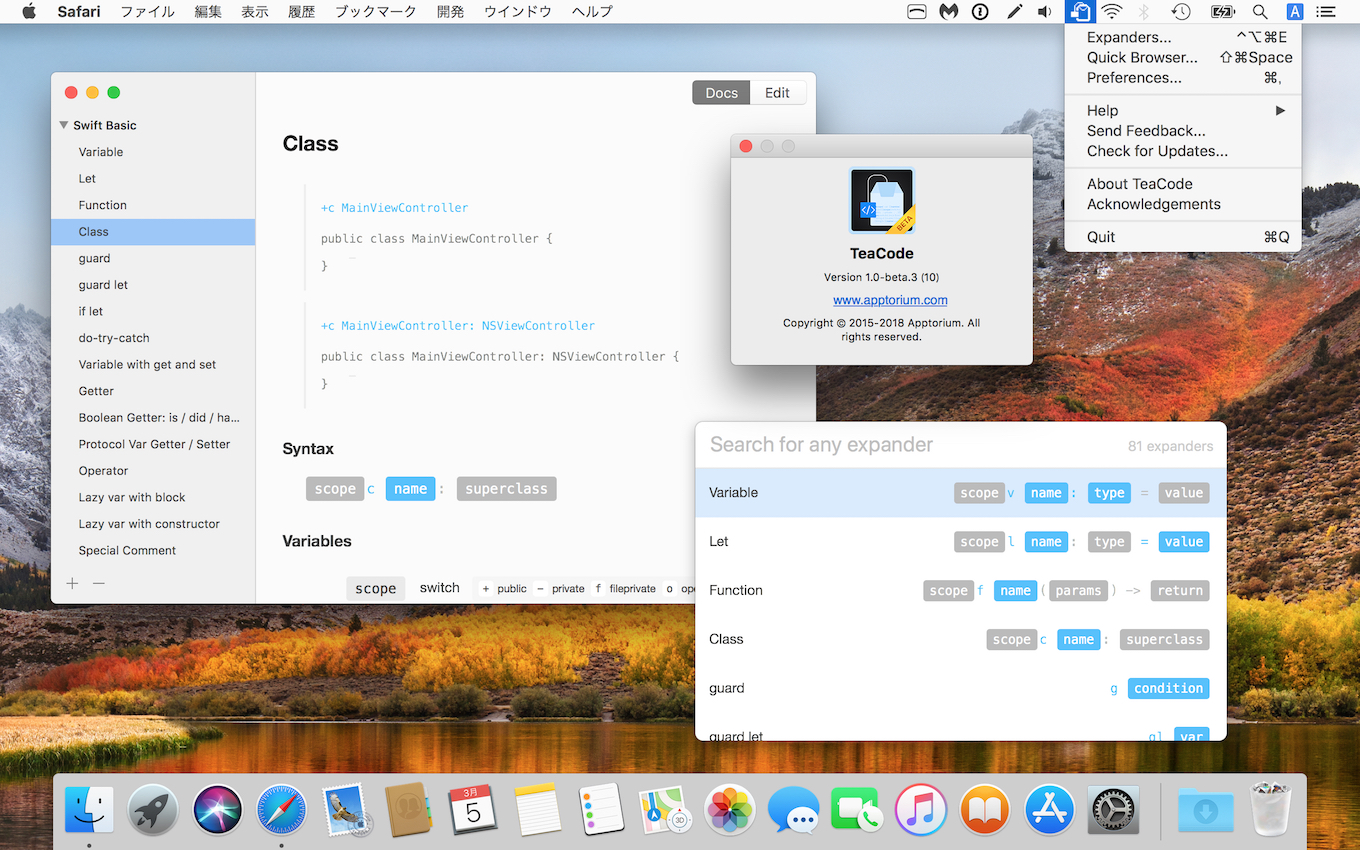The height and width of the screenshot is (850, 1360).
Task: Open Maps from the Dock
Action: (665, 809)
